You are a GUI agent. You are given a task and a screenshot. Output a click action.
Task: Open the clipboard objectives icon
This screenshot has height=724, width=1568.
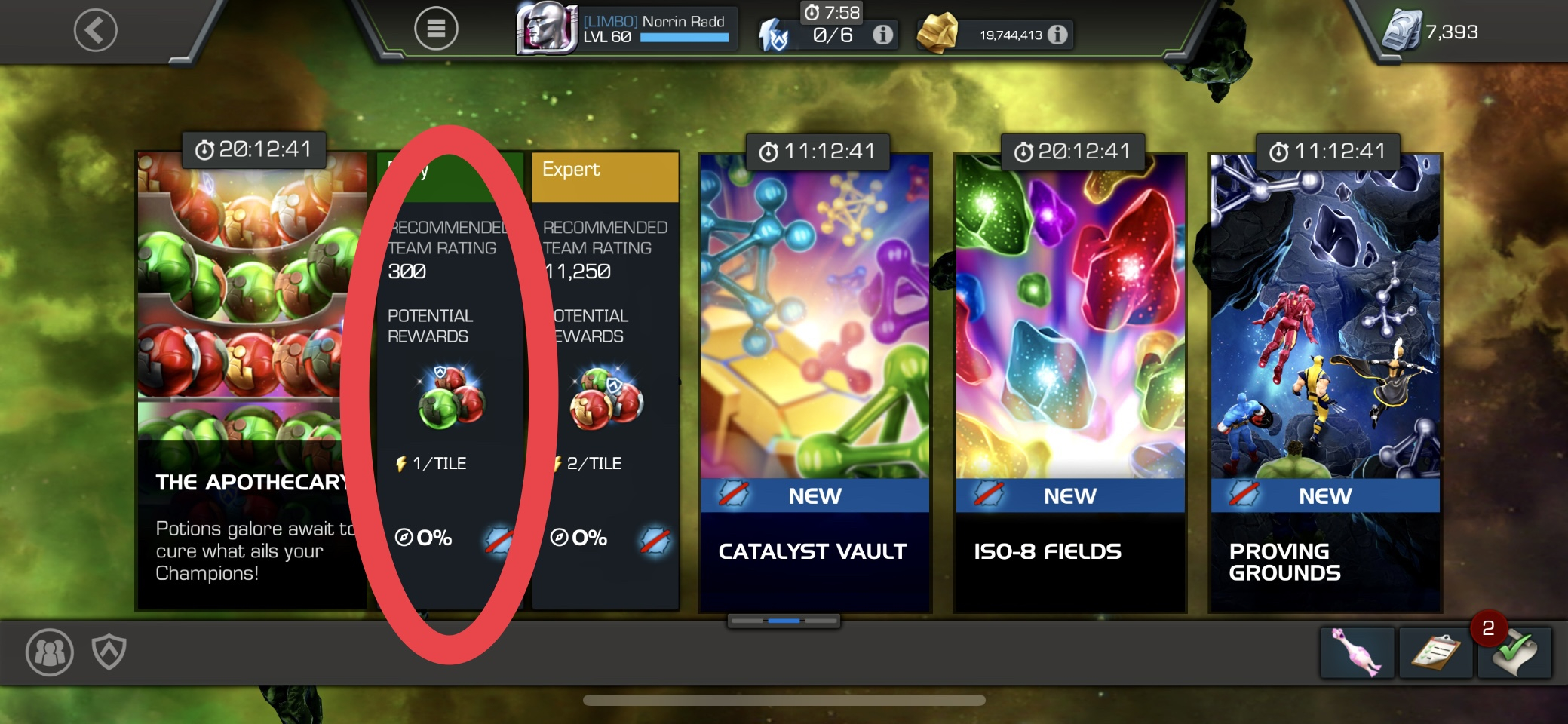tap(1435, 652)
